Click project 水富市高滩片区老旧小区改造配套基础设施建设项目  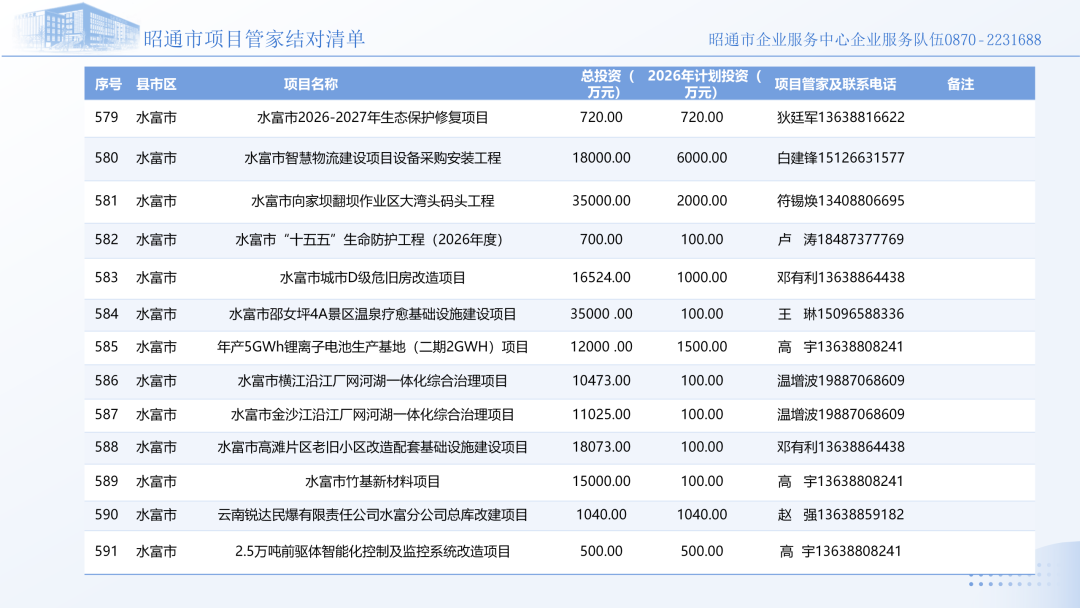click(x=373, y=447)
